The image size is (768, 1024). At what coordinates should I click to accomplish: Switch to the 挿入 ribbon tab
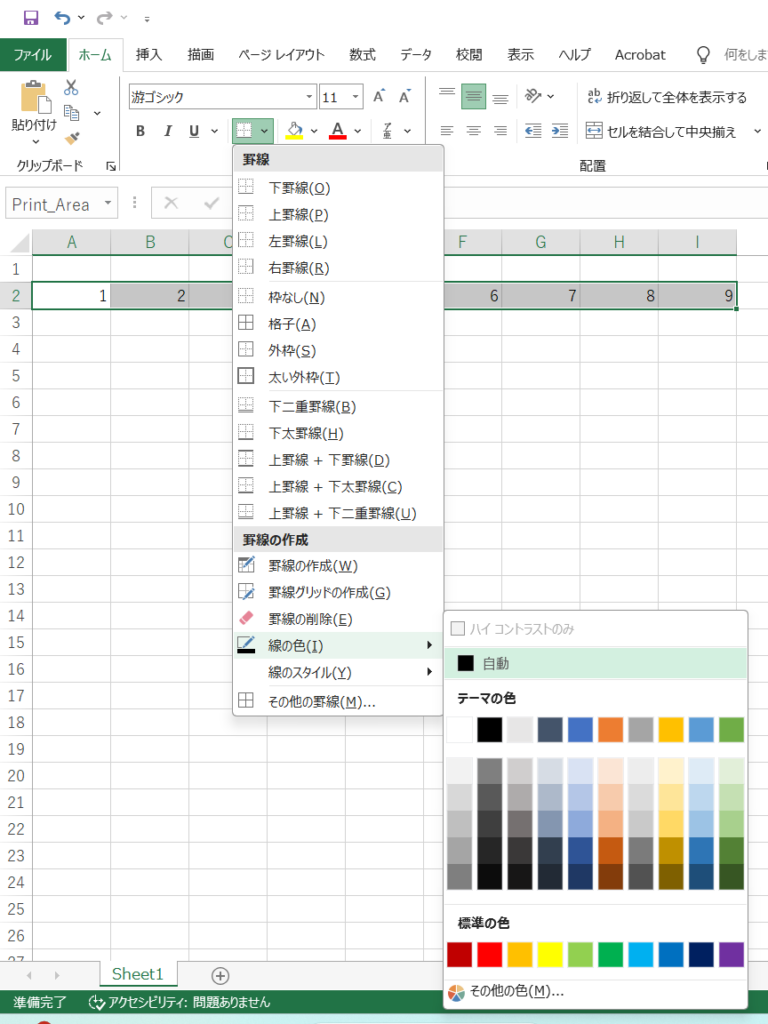pyautogui.click(x=149, y=55)
